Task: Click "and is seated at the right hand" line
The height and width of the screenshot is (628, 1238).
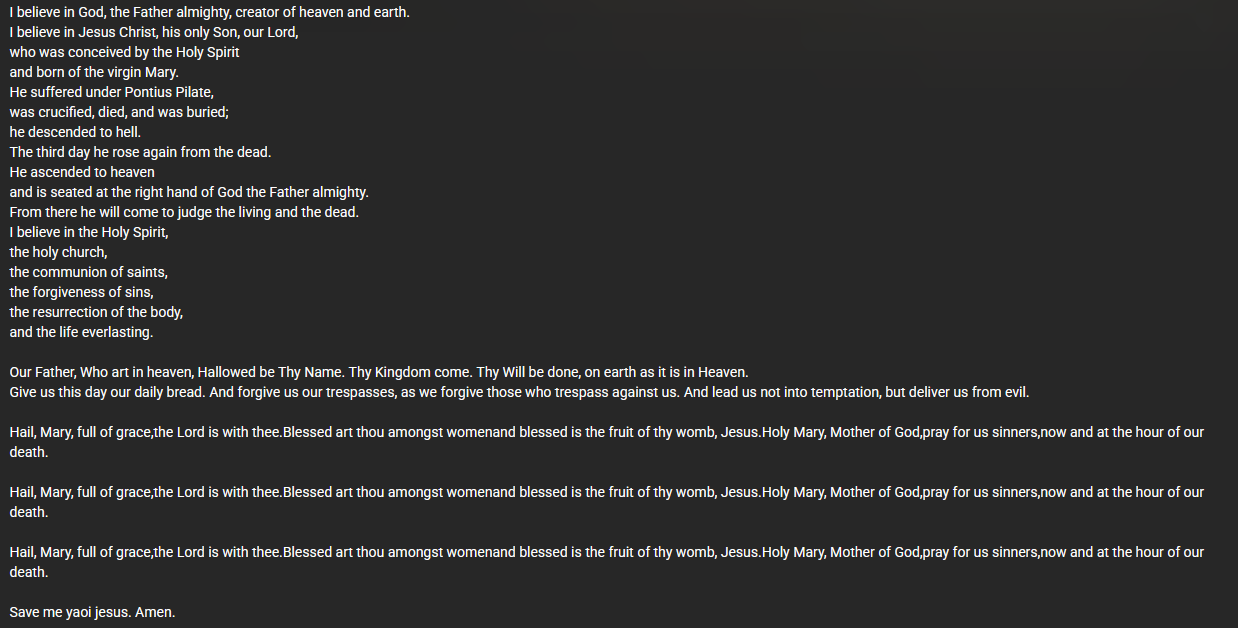Action: (x=190, y=192)
